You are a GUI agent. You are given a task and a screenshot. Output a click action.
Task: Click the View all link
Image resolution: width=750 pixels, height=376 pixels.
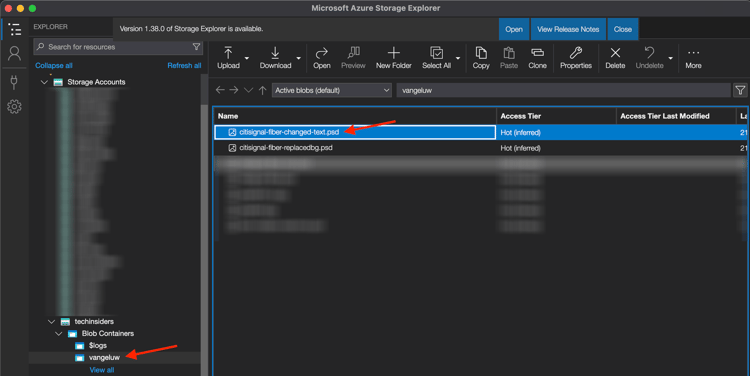click(102, 370)
